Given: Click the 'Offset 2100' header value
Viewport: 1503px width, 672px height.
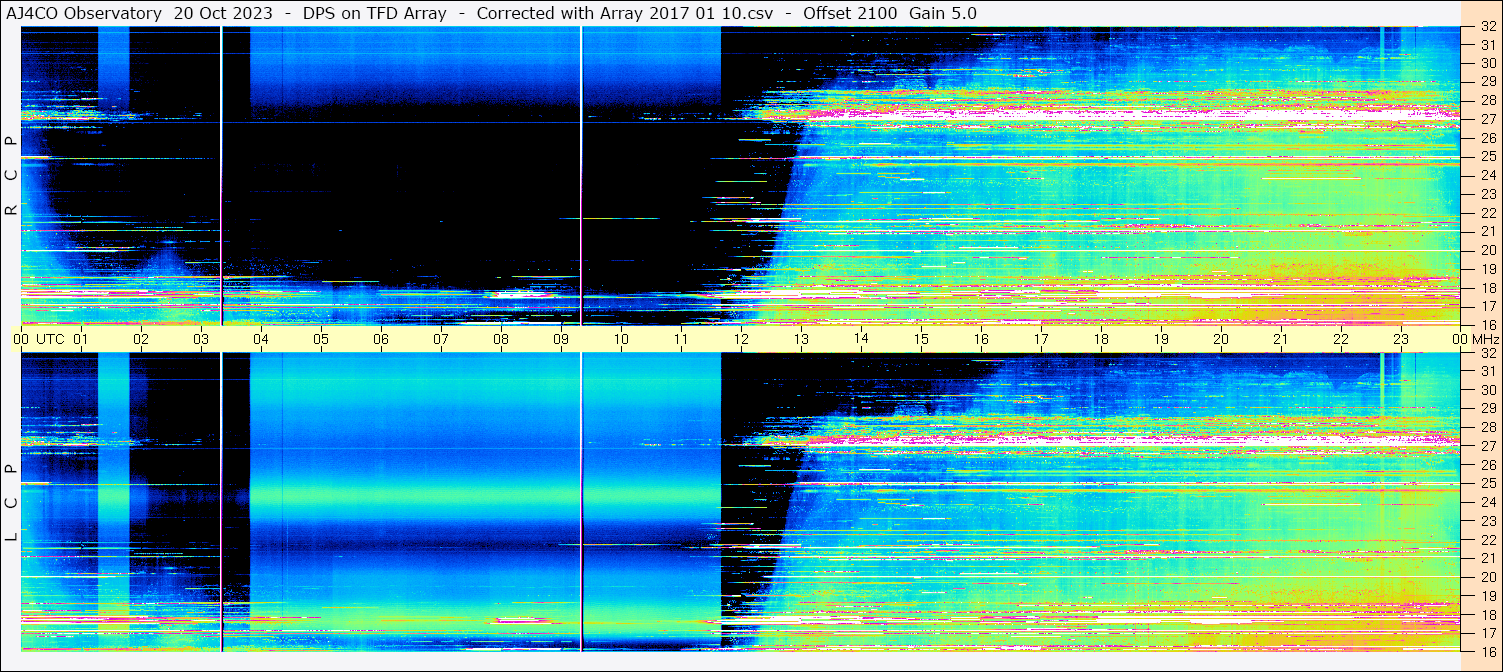Looking at the screenshot, I should (850, 13).
